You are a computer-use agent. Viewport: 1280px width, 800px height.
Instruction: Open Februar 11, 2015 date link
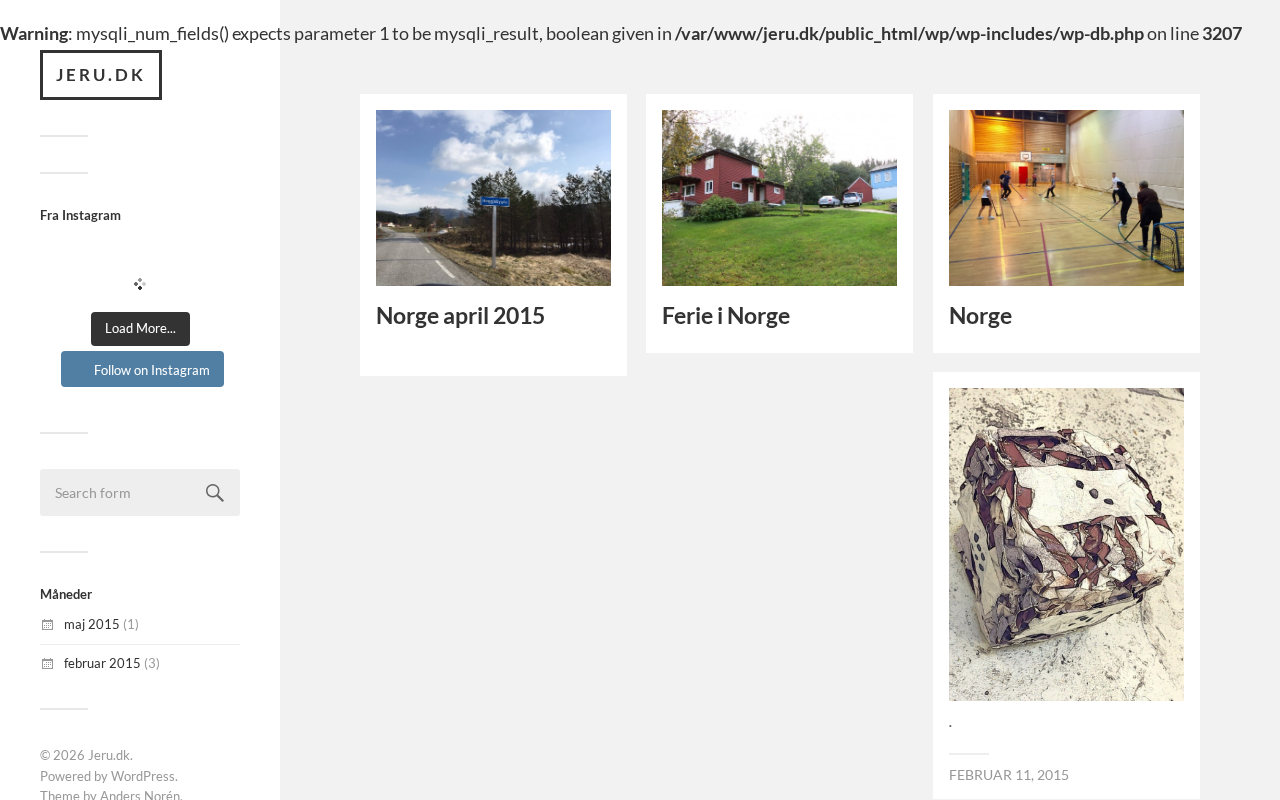[1009, 775]
